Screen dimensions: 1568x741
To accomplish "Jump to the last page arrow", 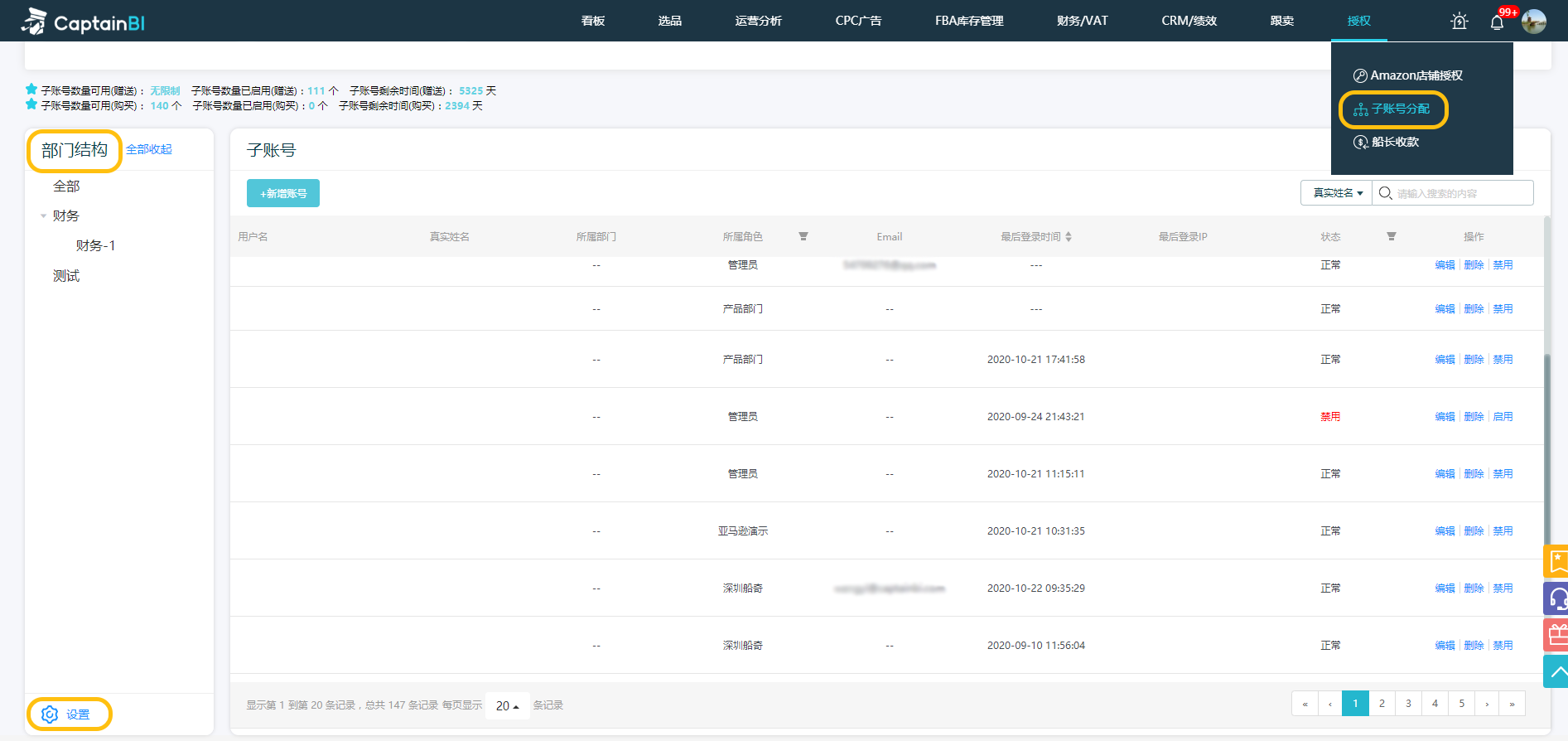I will (1512, 704).
